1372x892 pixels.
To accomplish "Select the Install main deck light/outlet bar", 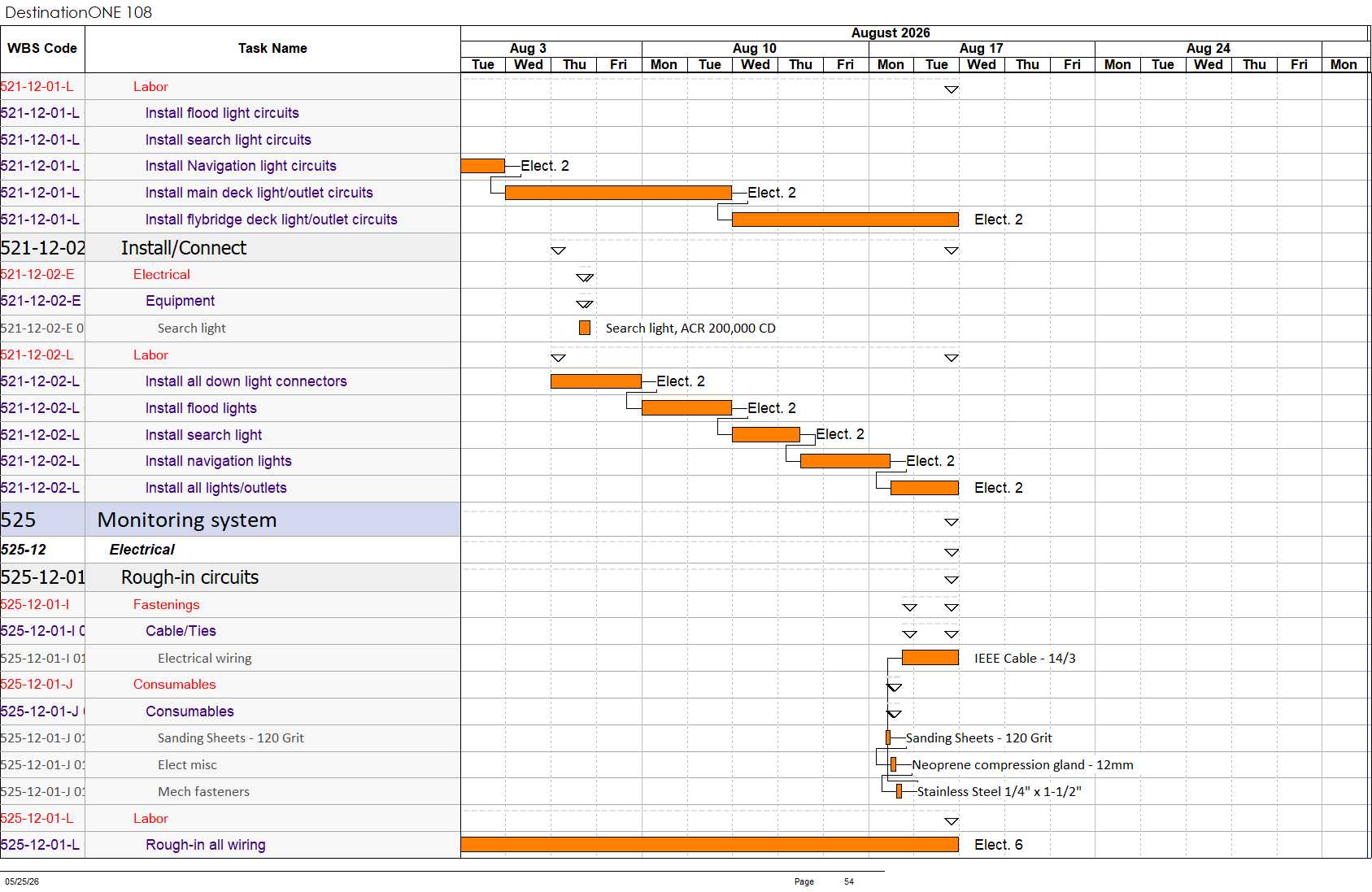I will [618, 193].
